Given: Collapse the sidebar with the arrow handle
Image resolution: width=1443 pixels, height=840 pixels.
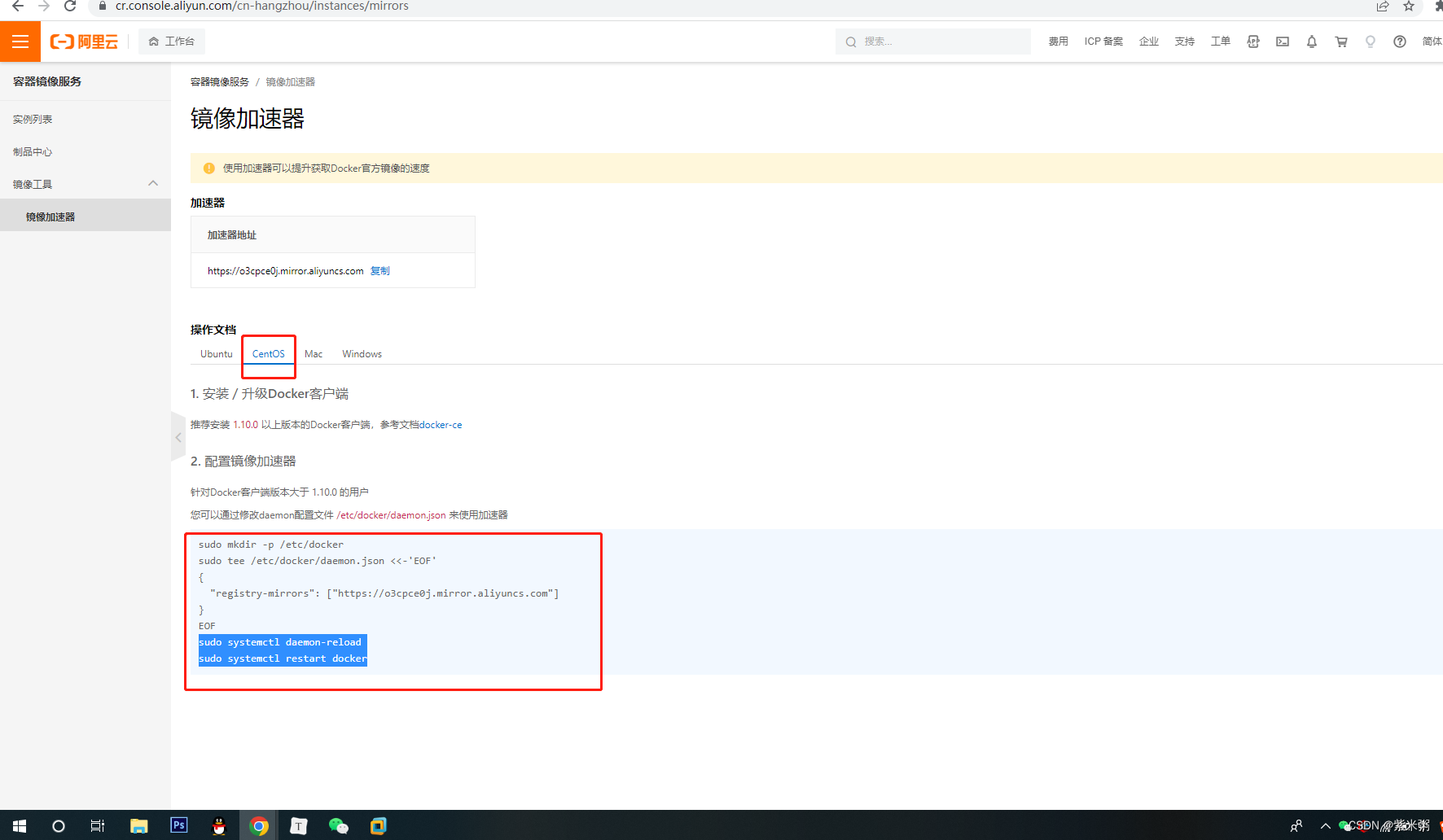Looking at the screenshot, I should point(178,437).
